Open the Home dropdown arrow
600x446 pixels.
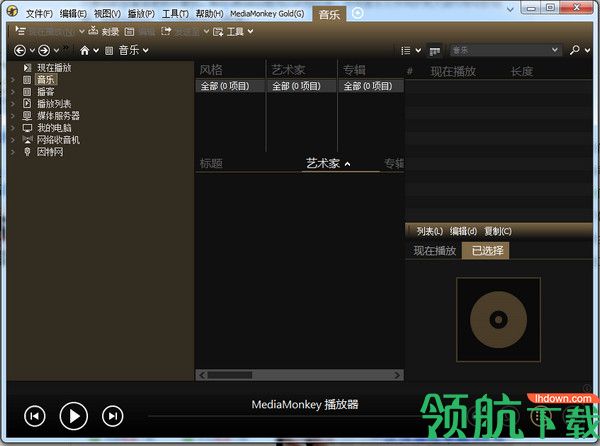[96, 50]
